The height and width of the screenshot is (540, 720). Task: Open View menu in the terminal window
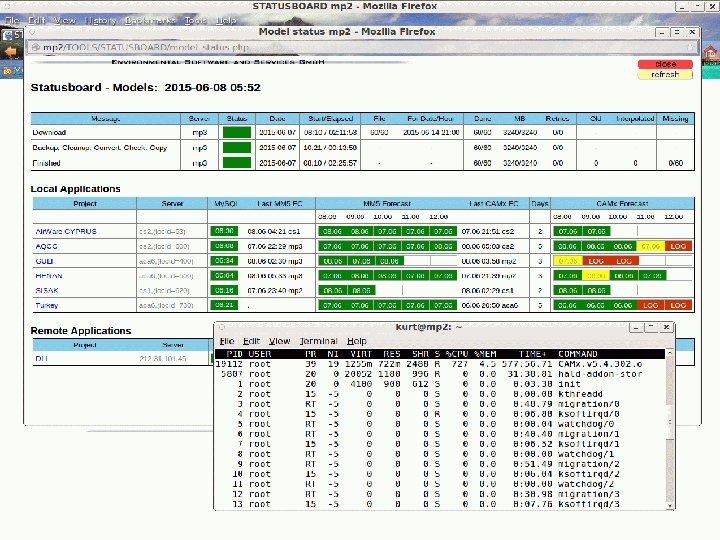point(279,341)
